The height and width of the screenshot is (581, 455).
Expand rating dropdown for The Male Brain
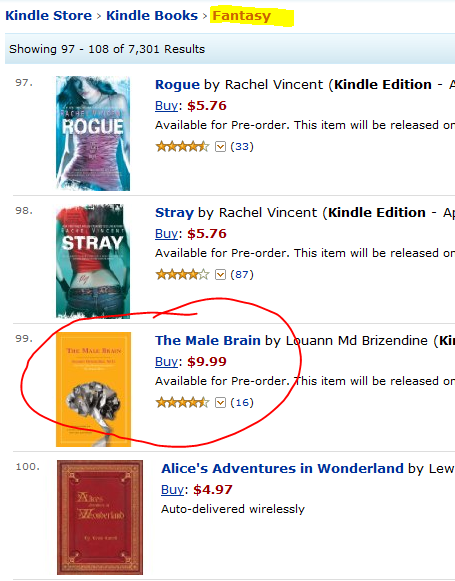(x=220, y=402)
